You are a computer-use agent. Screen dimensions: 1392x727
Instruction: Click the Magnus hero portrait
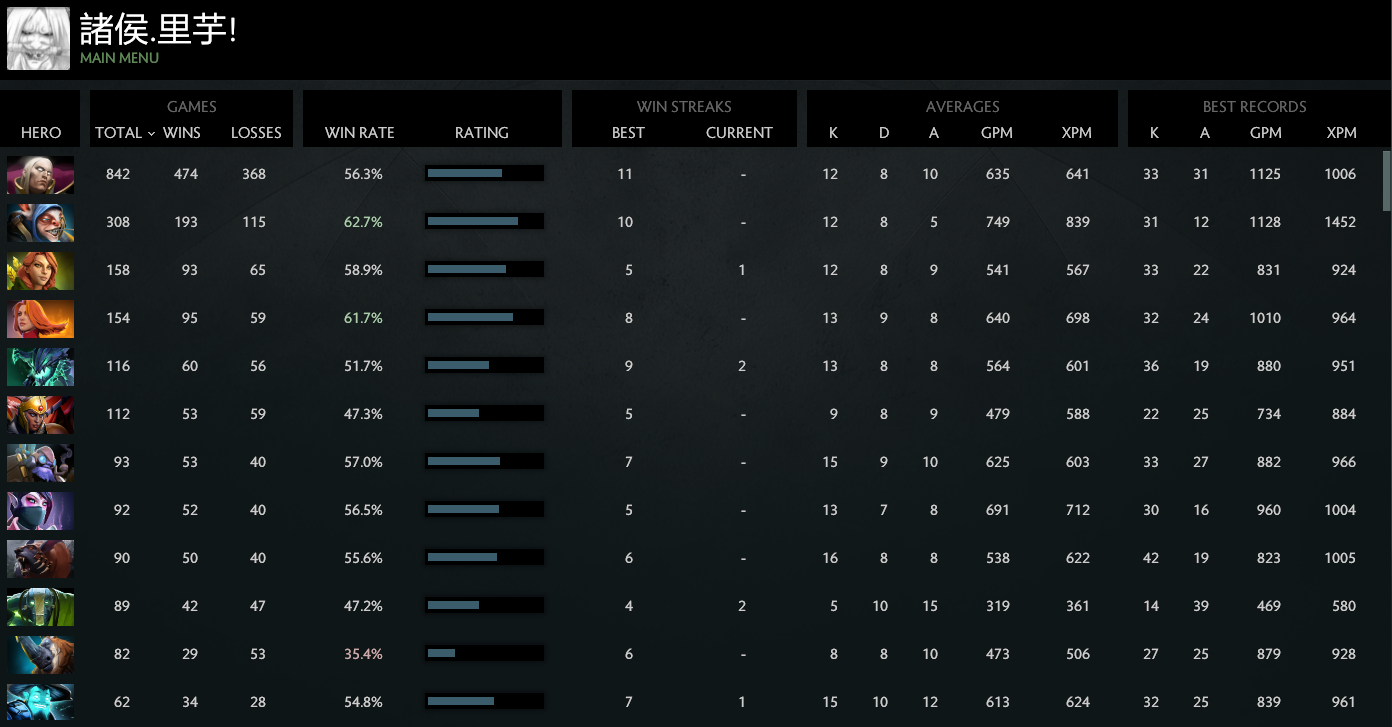point(40,654)
